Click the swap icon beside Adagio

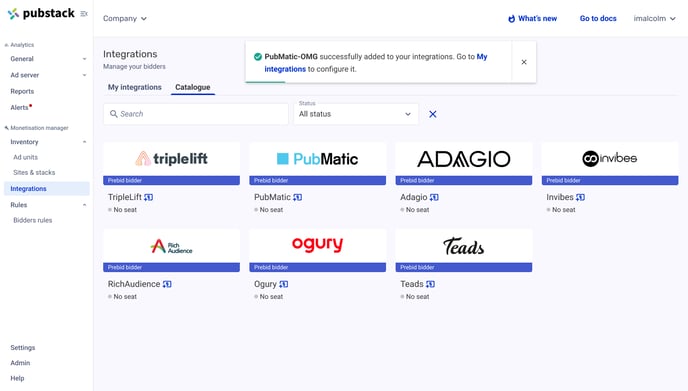point(434,197)
